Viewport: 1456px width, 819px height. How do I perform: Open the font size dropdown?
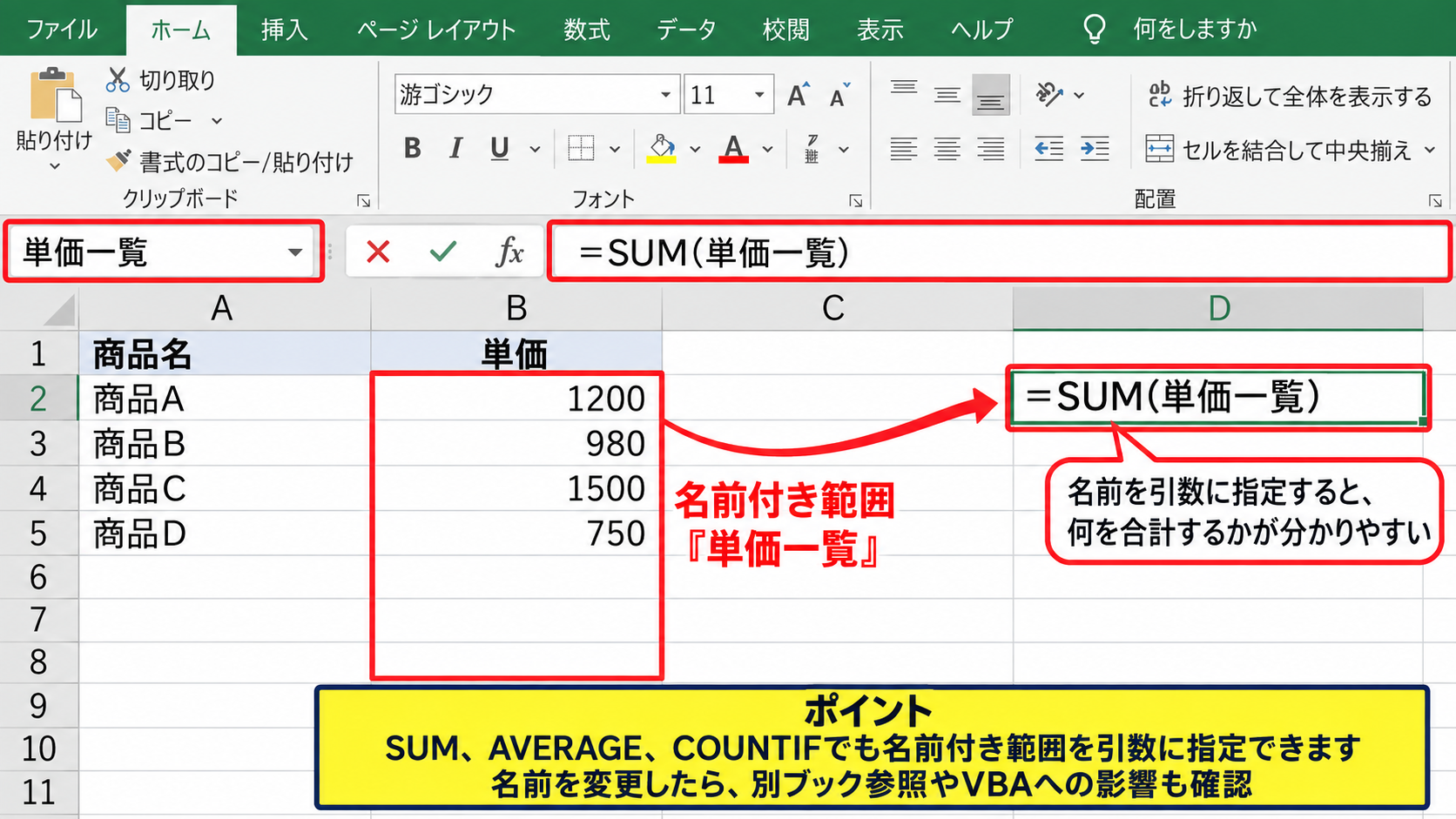coord(759,94)
